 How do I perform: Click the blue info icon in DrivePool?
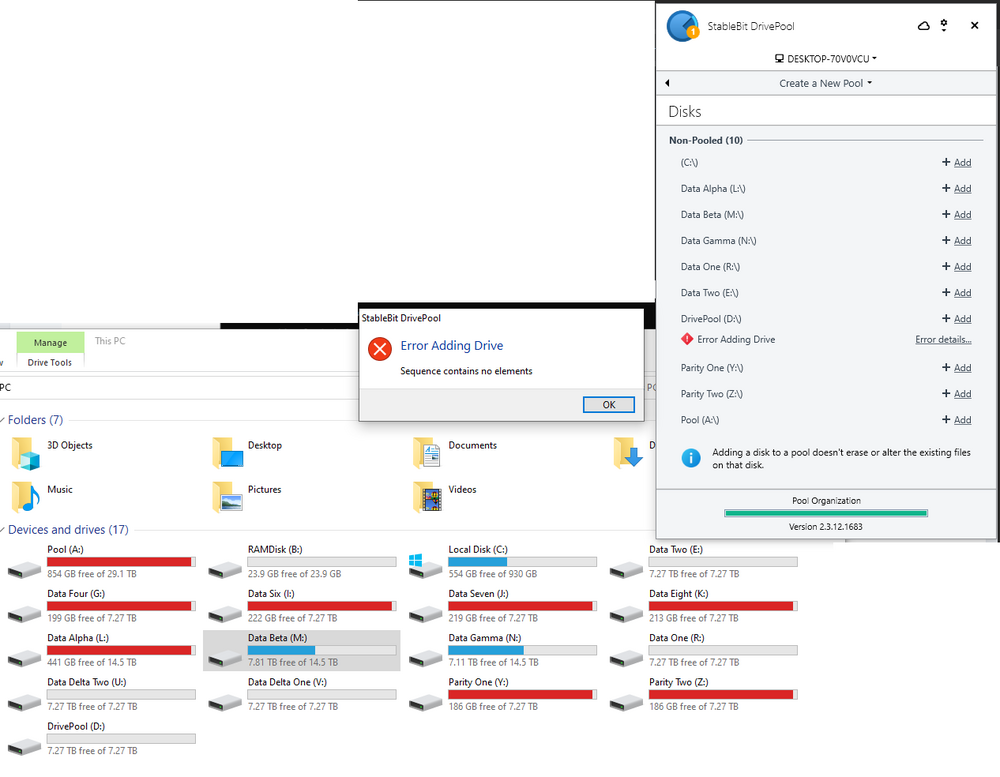[x=691, y=458]
